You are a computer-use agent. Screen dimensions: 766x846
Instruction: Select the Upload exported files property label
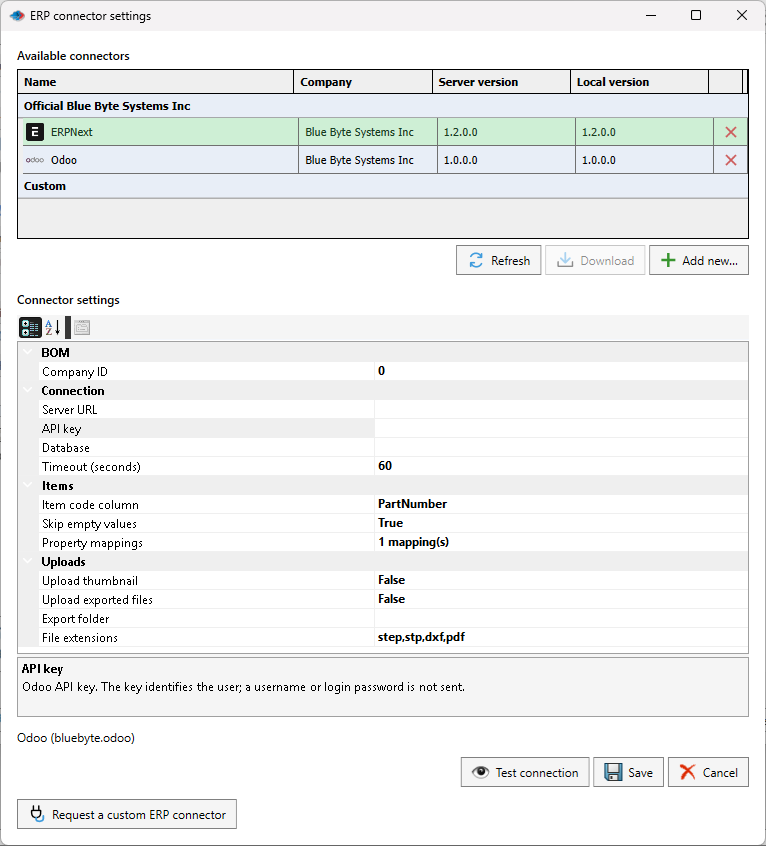click(x=97, y=600)
